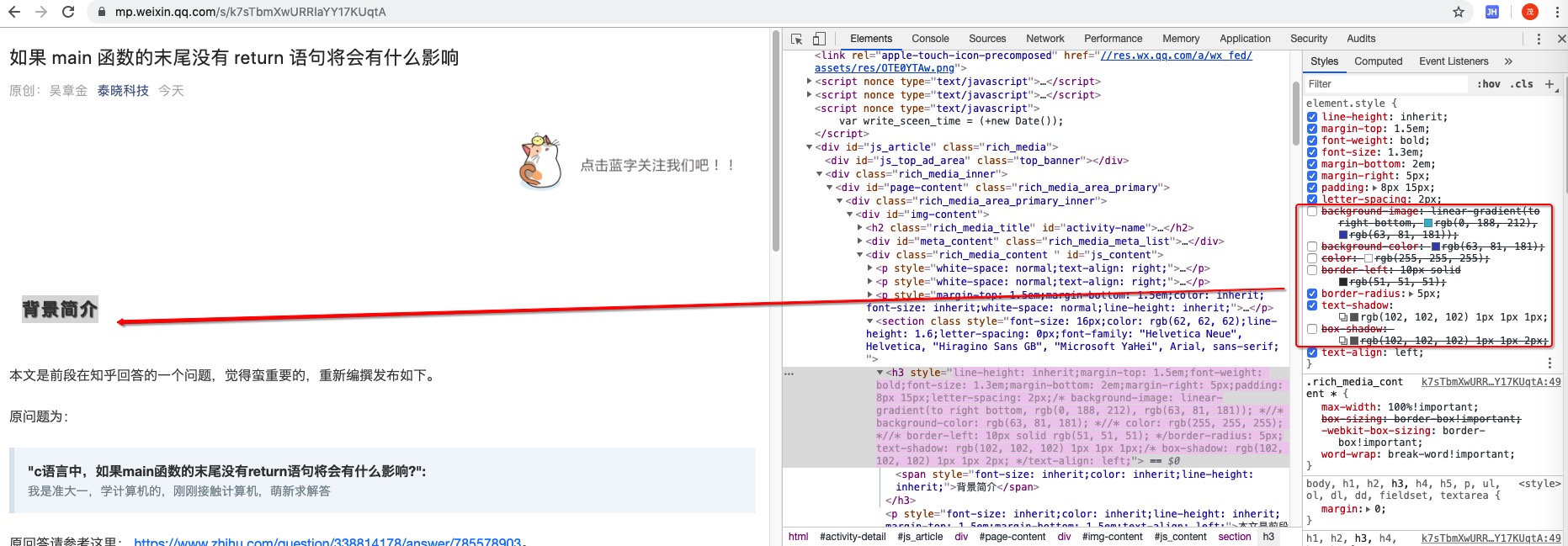
Task: Switch to the Performance tab
Action: pyautogui.click(x=1114, y=39)
